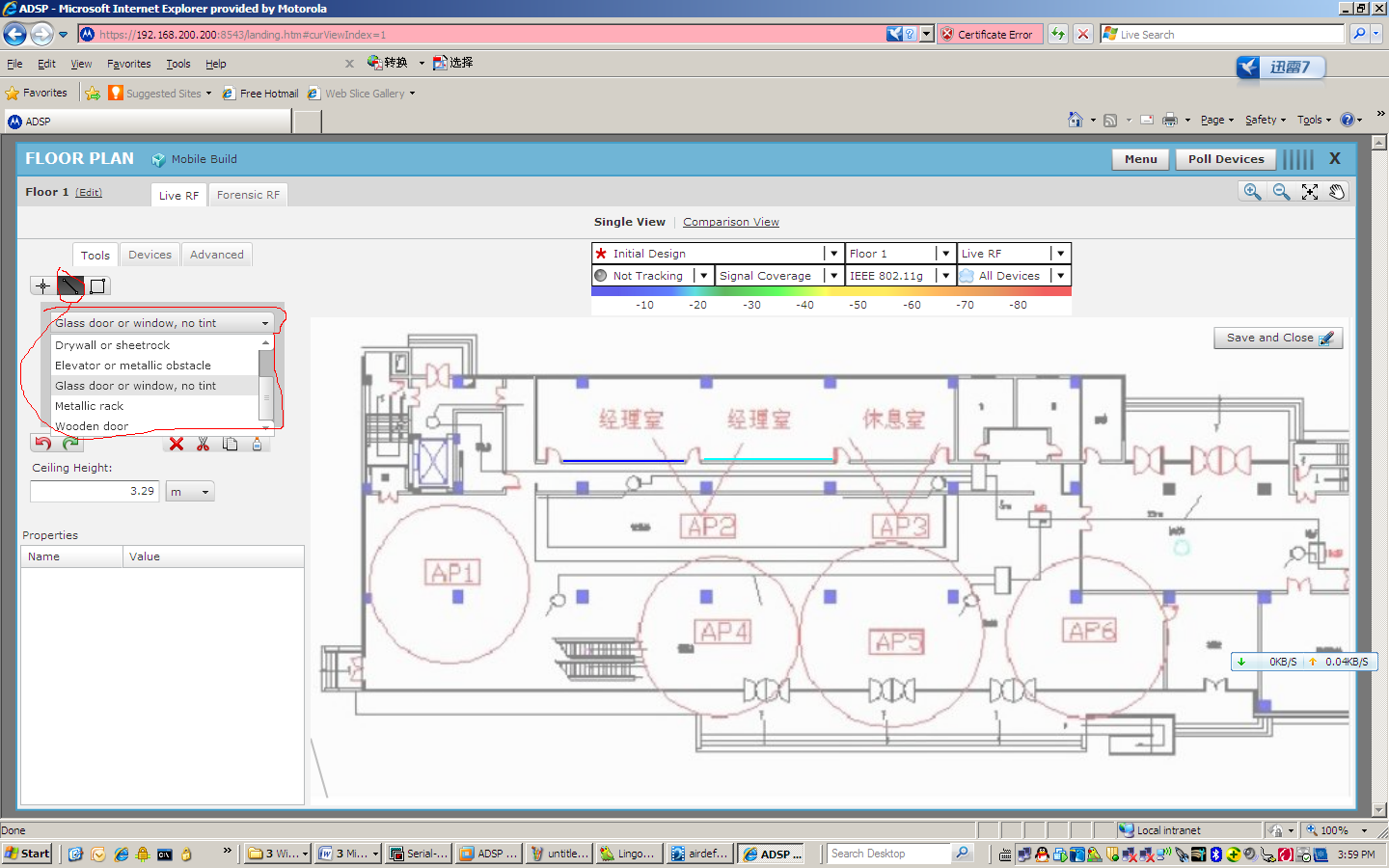This screenshot has height=868, width=1389.
Task: Open the Comparison View link
Action: click(x=731, y=222)
